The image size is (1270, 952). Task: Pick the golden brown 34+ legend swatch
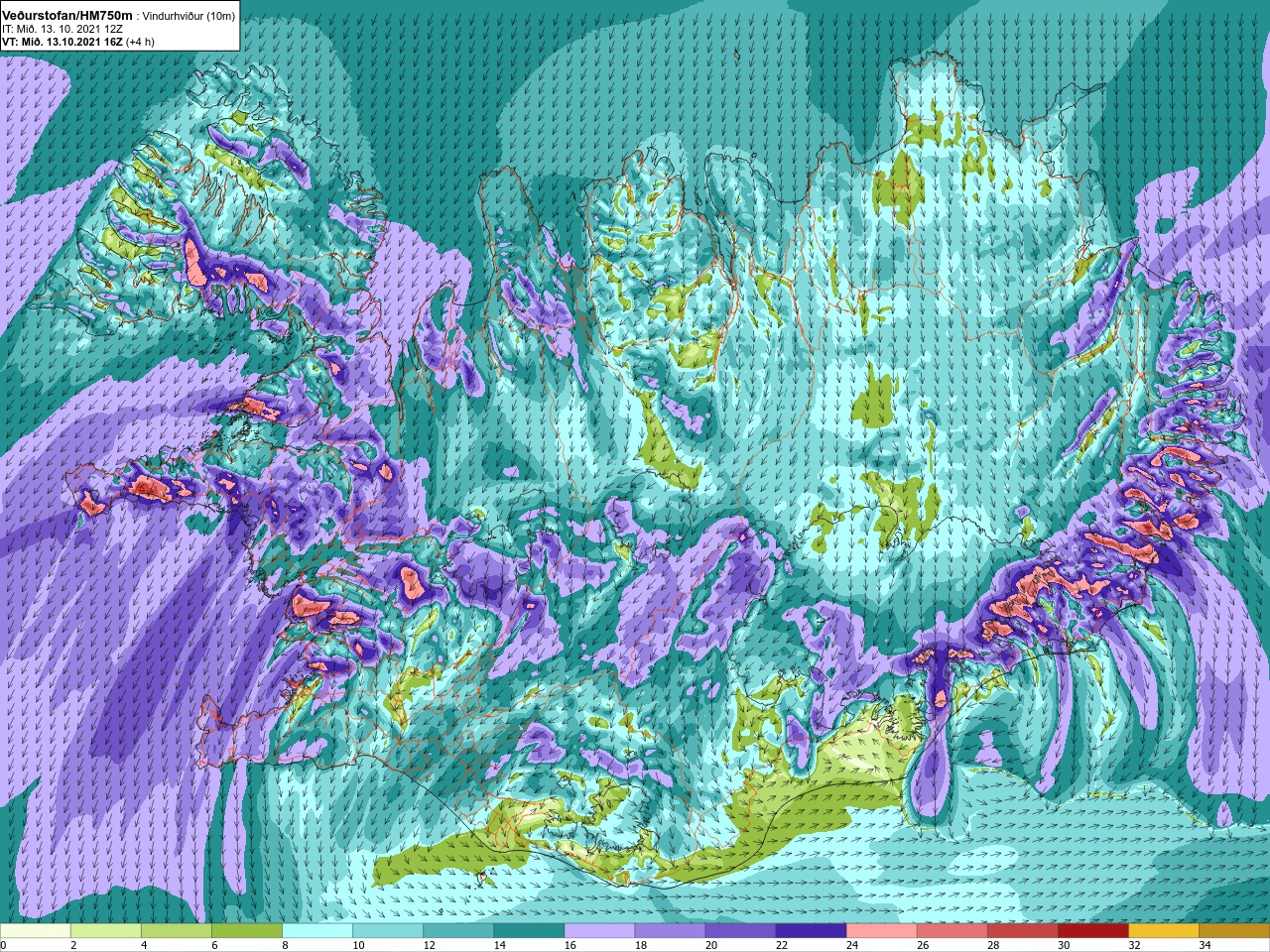[1233, 931]
